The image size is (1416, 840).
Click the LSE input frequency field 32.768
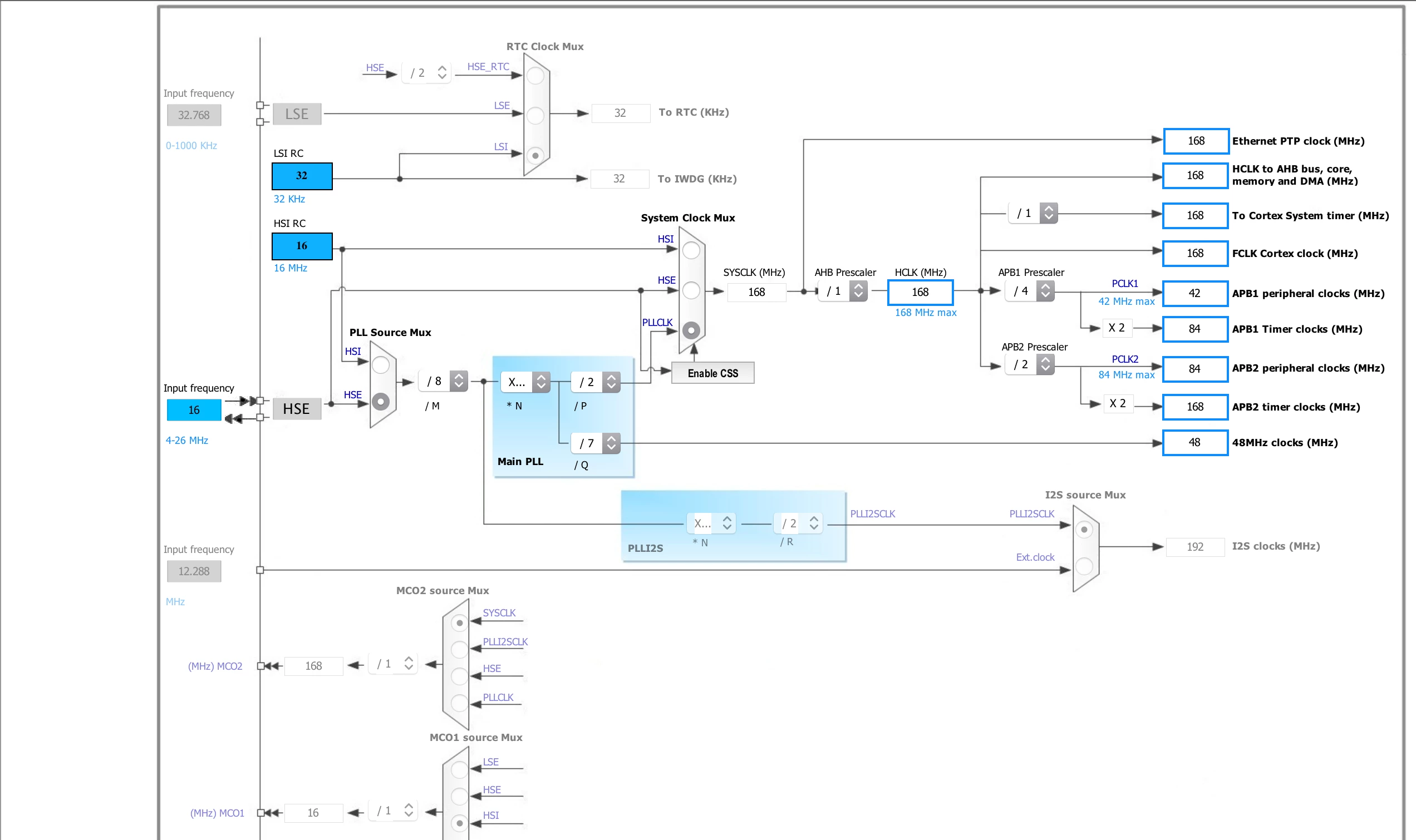click(x=194, y=116)
